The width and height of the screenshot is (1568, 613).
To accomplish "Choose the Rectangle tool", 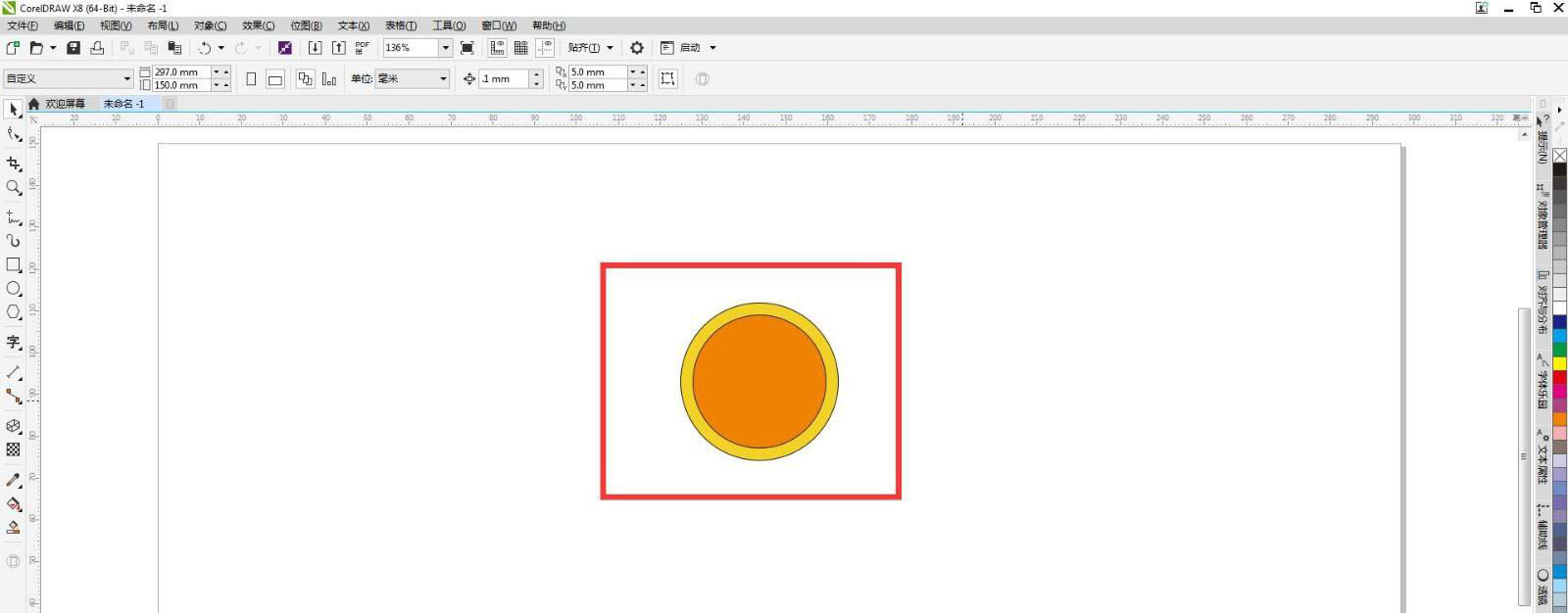I will [x=14, y=264].
